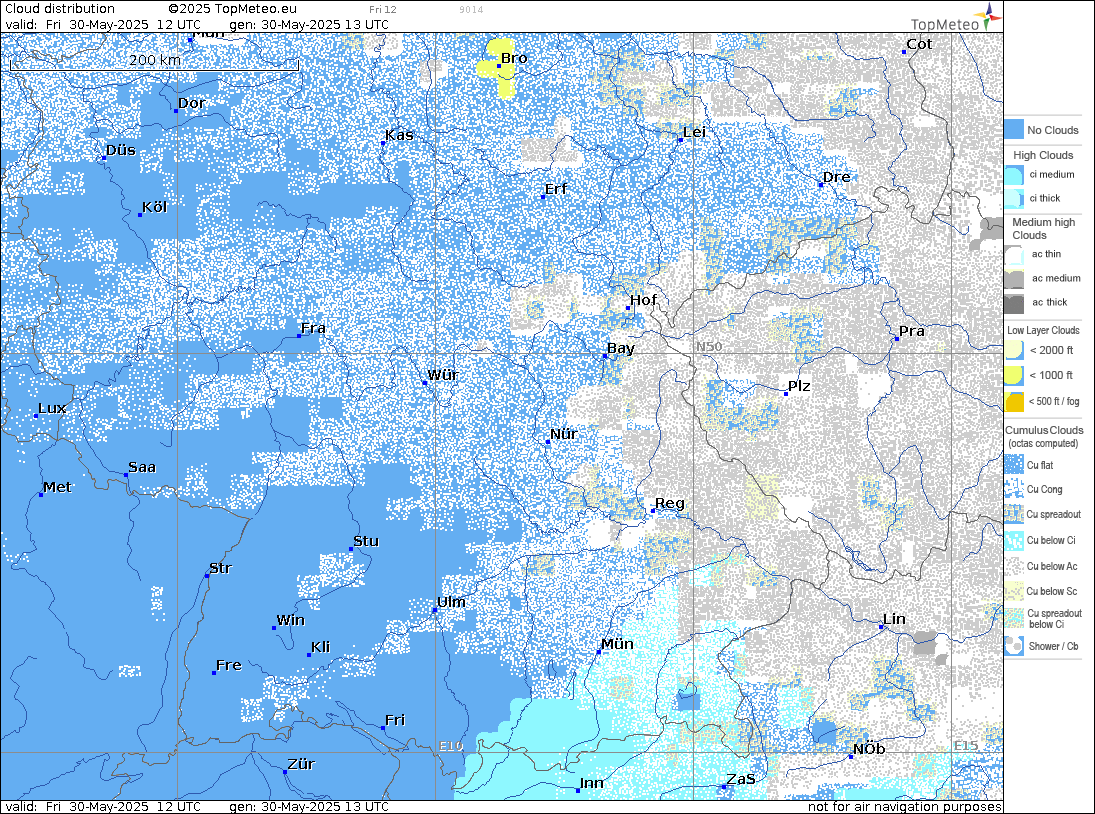Click the '©2025 TopMeteo.eu' copyright text
Viewport: 1095px width, 814px height.
click(233, 9)
